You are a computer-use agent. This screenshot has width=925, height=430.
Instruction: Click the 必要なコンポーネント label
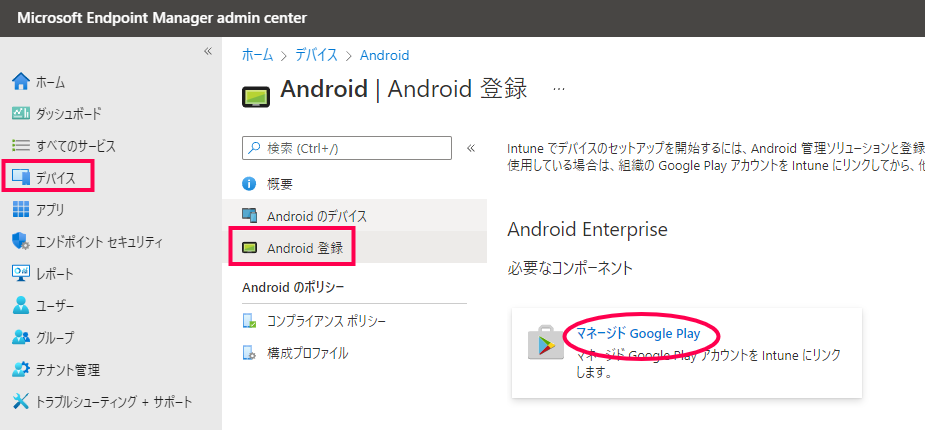click(570, 268)
